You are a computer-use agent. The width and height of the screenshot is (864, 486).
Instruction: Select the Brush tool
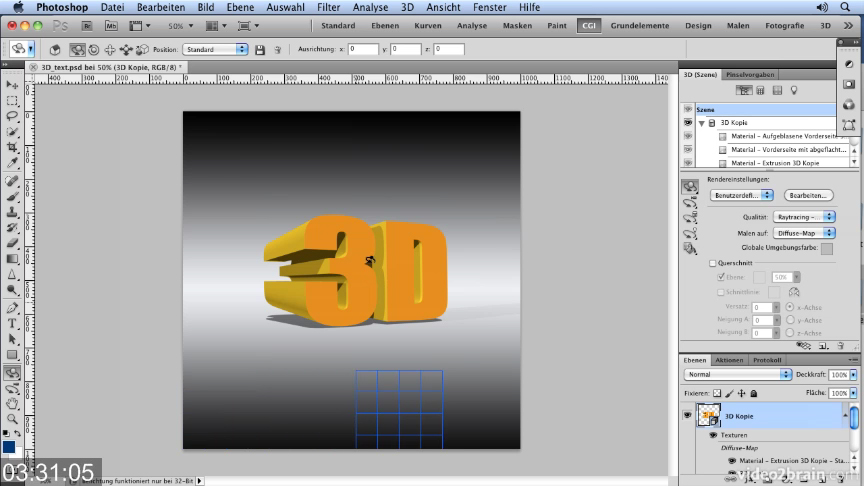[x=12, y=197]
